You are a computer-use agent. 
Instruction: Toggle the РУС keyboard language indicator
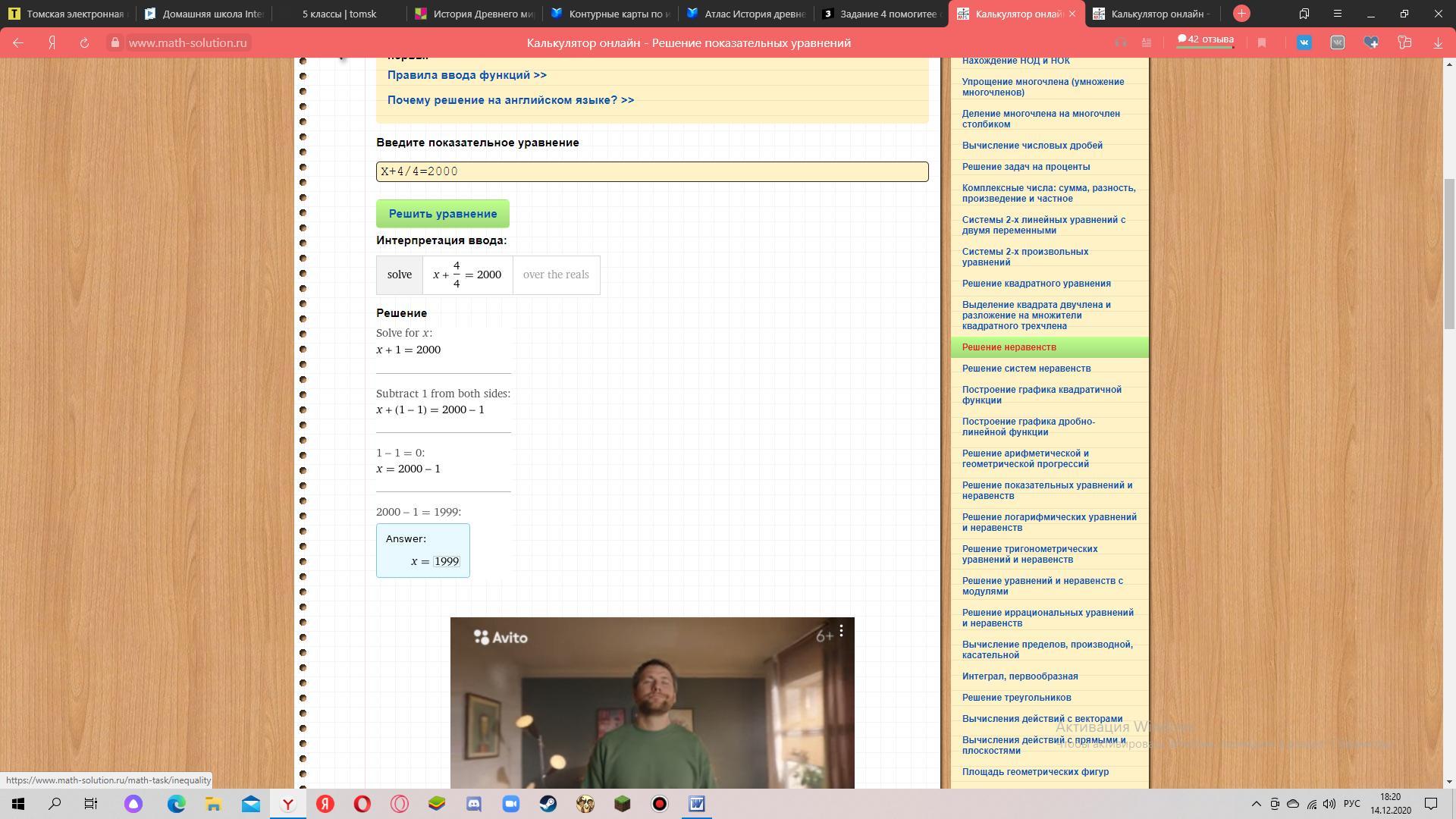click(1351, 804)
